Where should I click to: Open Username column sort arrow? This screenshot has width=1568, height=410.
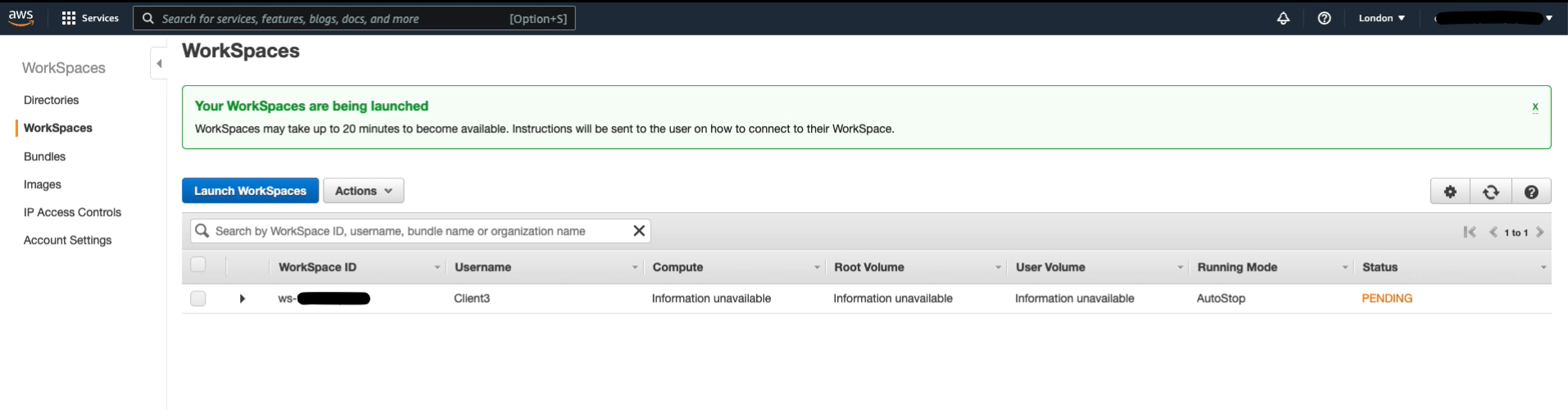pos(635,268)
